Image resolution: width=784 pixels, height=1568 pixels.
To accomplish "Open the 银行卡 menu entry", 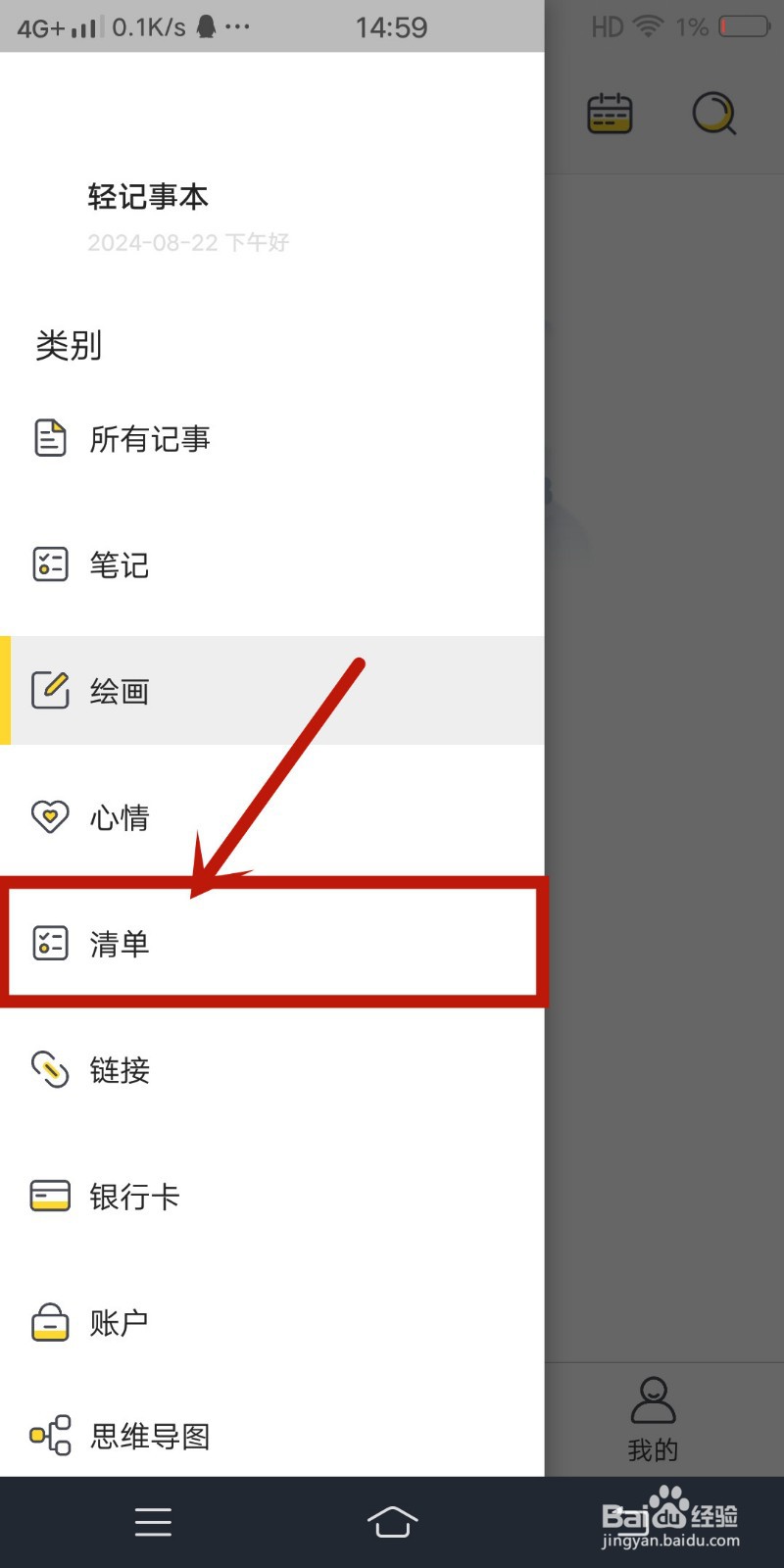I will [x=272, y=1196].
